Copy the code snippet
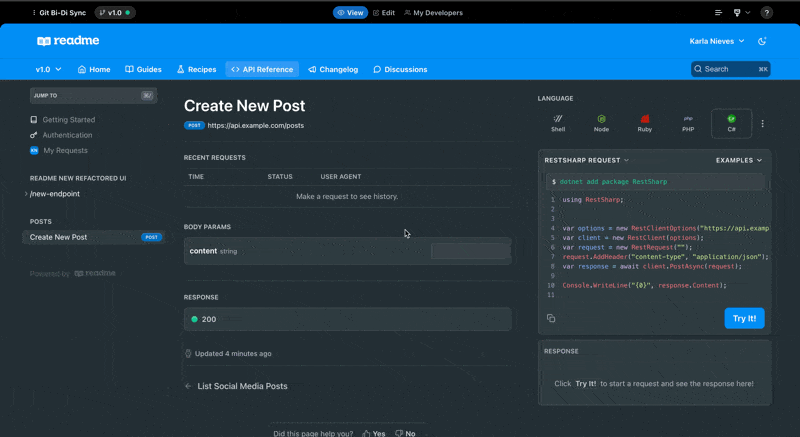This screenshot has width=800, height=437. [551, 318]
